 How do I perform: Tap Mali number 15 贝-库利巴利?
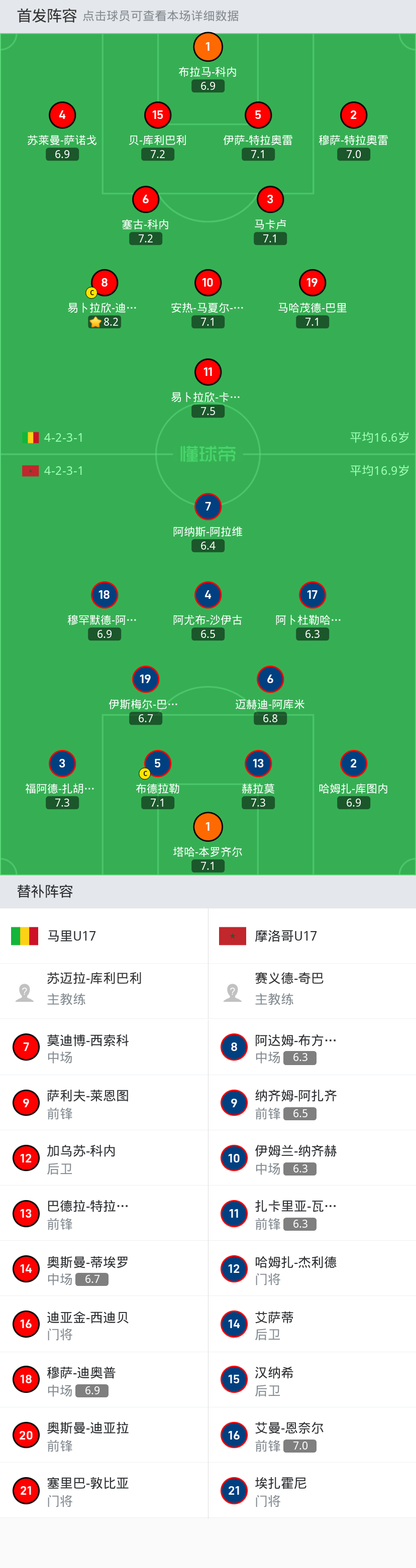click(x=157, y=115)
